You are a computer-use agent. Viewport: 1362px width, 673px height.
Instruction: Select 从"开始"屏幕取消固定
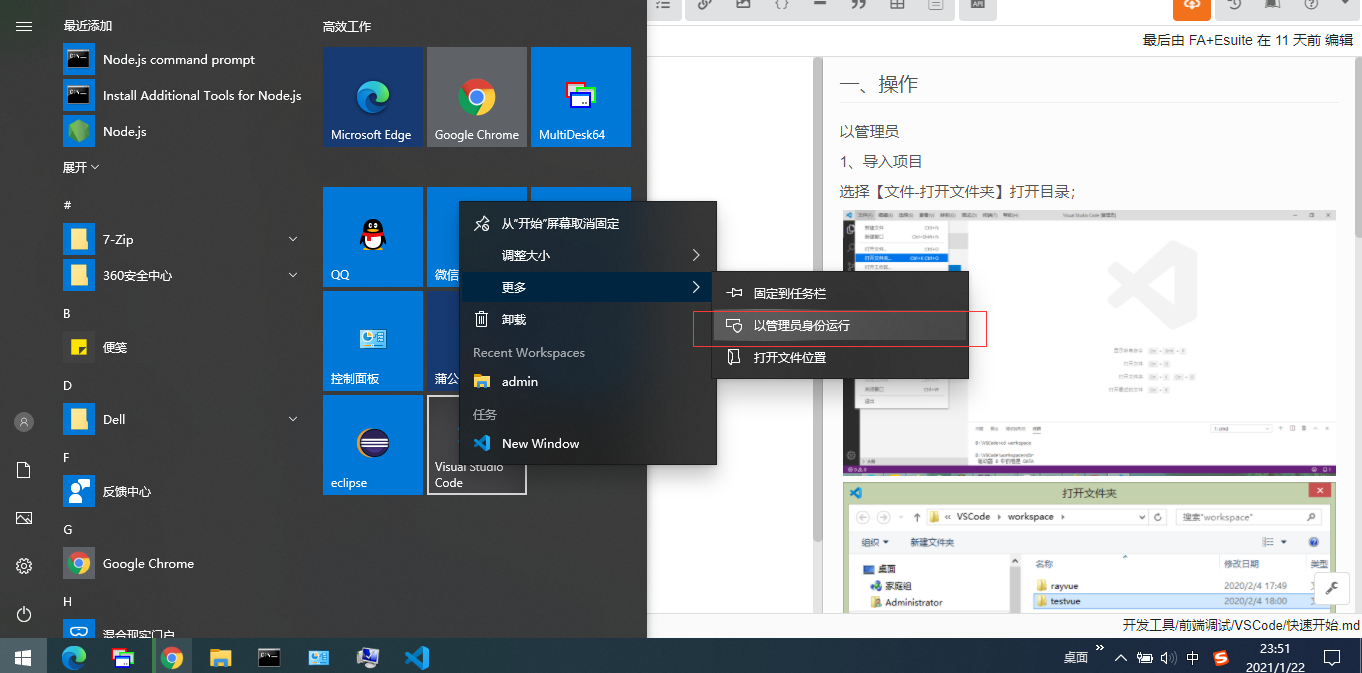(588, 224)
